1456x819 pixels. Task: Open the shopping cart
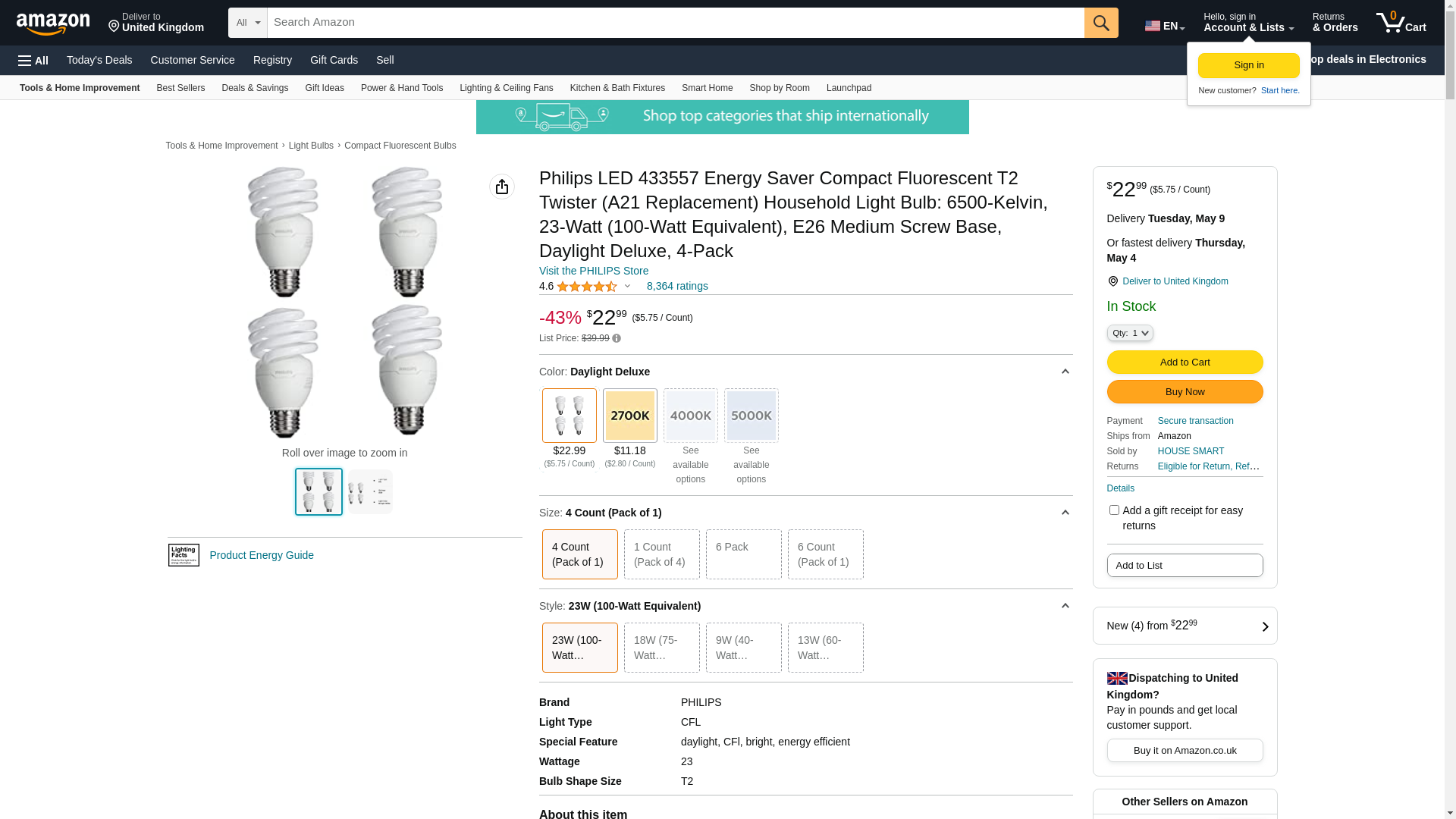click(x=1401, y=23)
